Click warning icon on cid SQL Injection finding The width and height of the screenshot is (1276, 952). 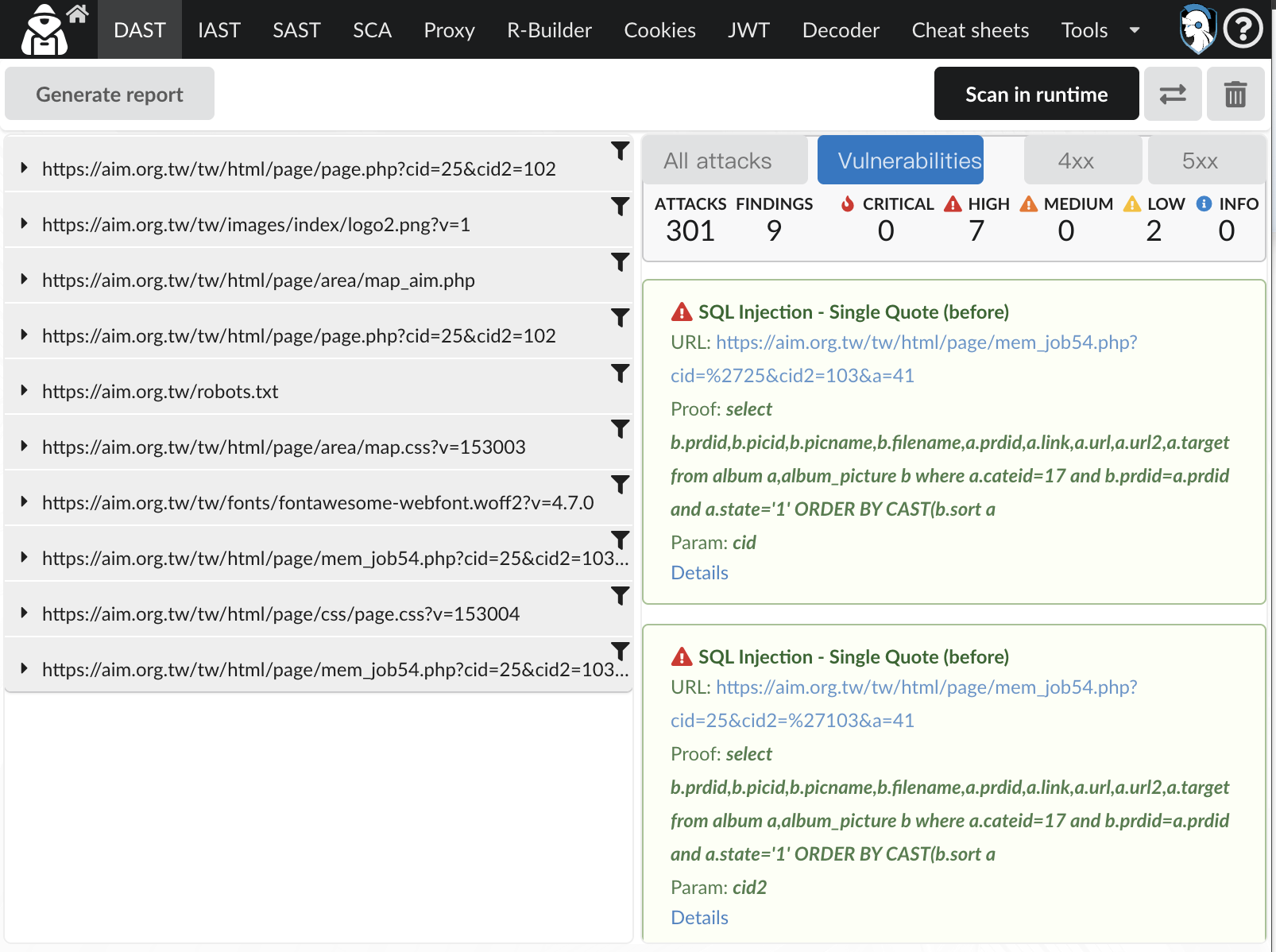682,312
